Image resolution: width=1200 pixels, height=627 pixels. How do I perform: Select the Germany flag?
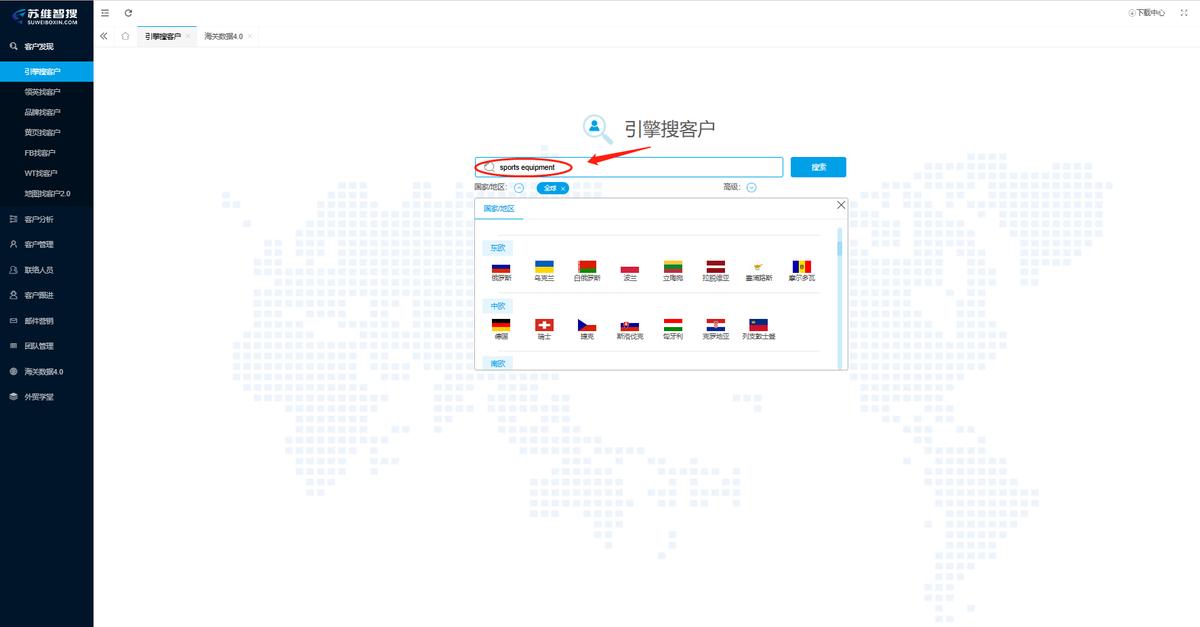[x=501, y=324]
